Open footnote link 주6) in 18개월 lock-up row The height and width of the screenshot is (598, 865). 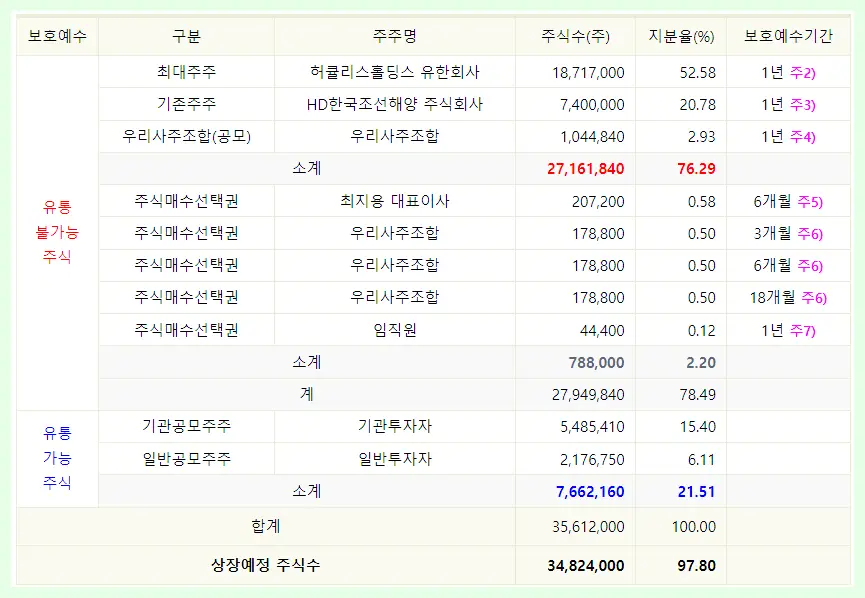[815, 297]
